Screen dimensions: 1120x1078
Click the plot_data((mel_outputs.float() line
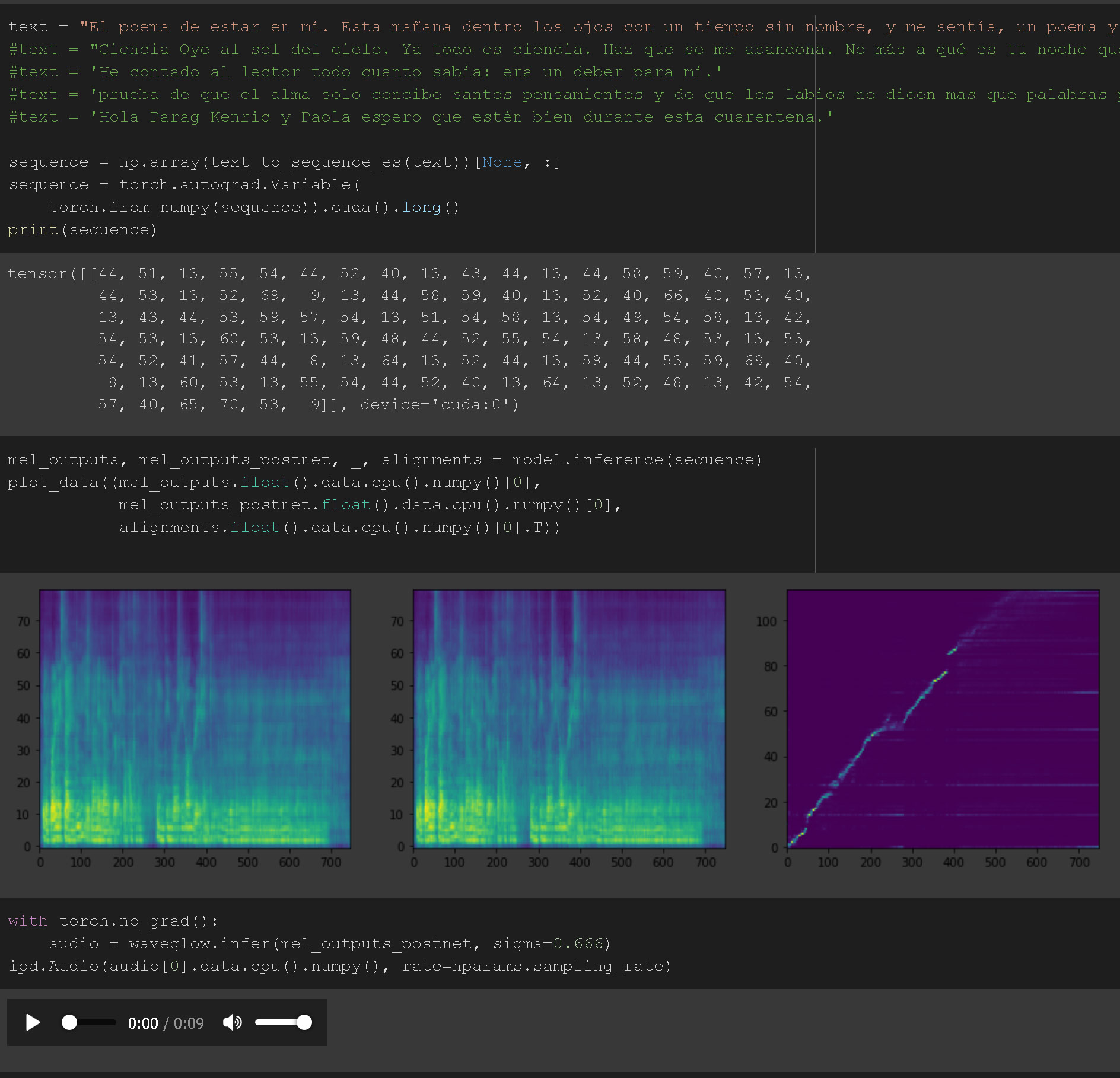click(275, 483)
